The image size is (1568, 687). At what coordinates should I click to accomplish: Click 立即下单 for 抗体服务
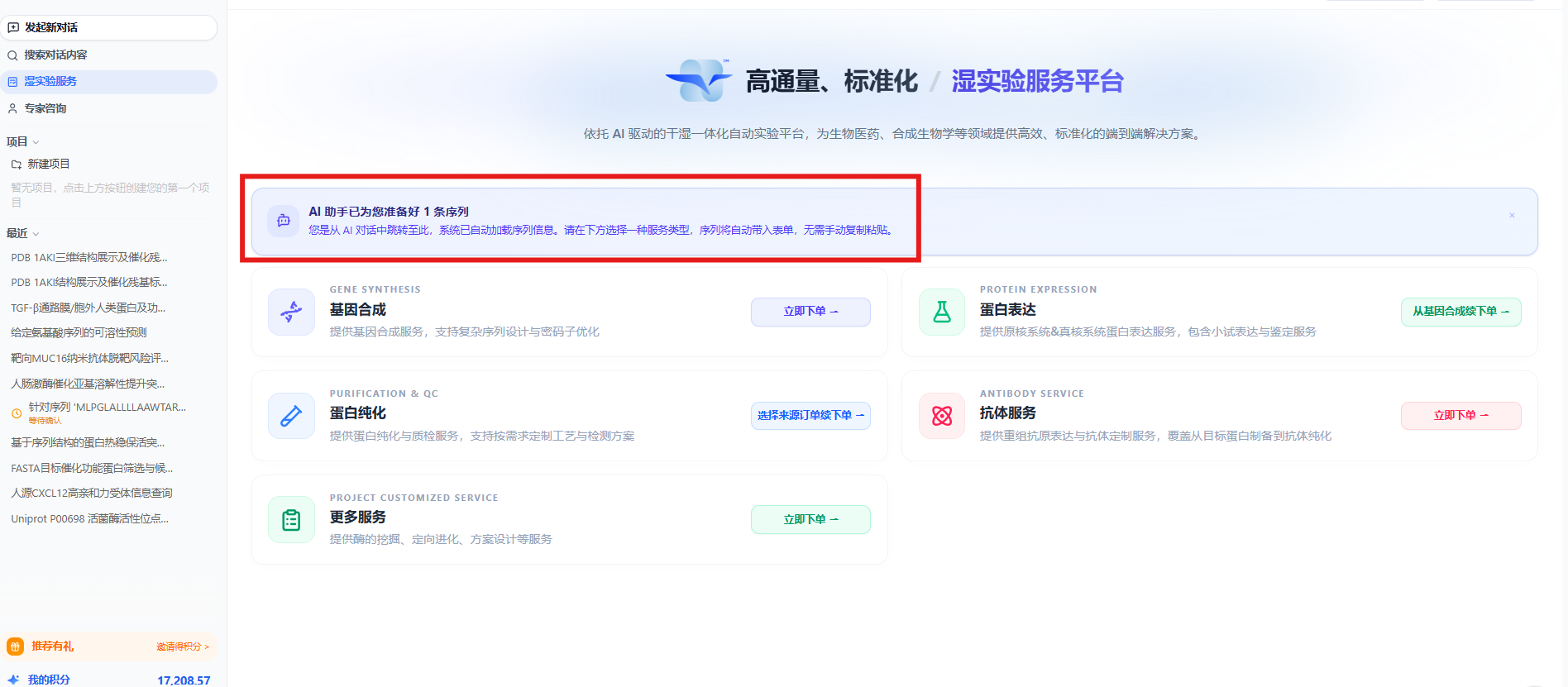coord(1461,416)
